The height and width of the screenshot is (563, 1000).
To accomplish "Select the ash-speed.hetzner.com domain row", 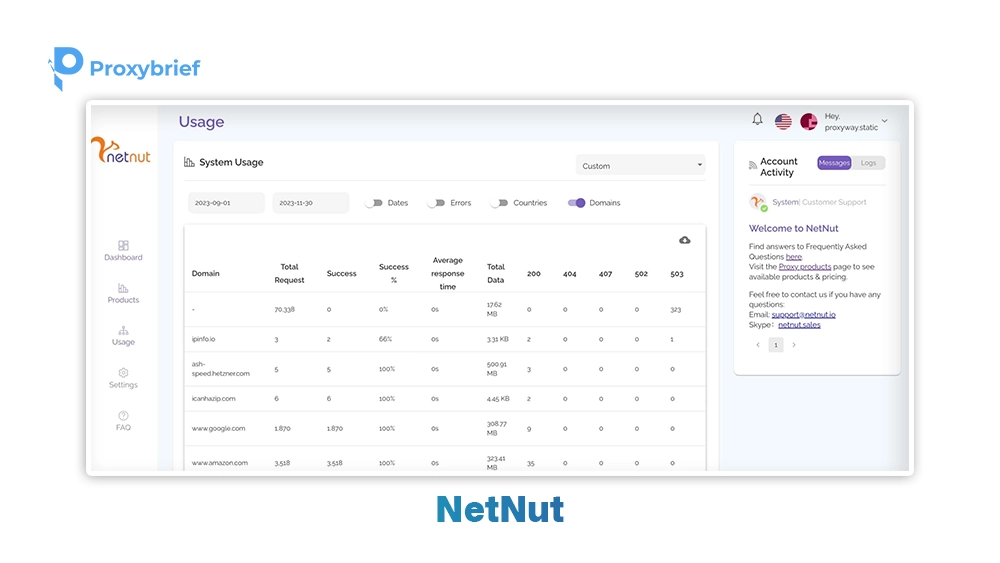I will pos(445,369).
